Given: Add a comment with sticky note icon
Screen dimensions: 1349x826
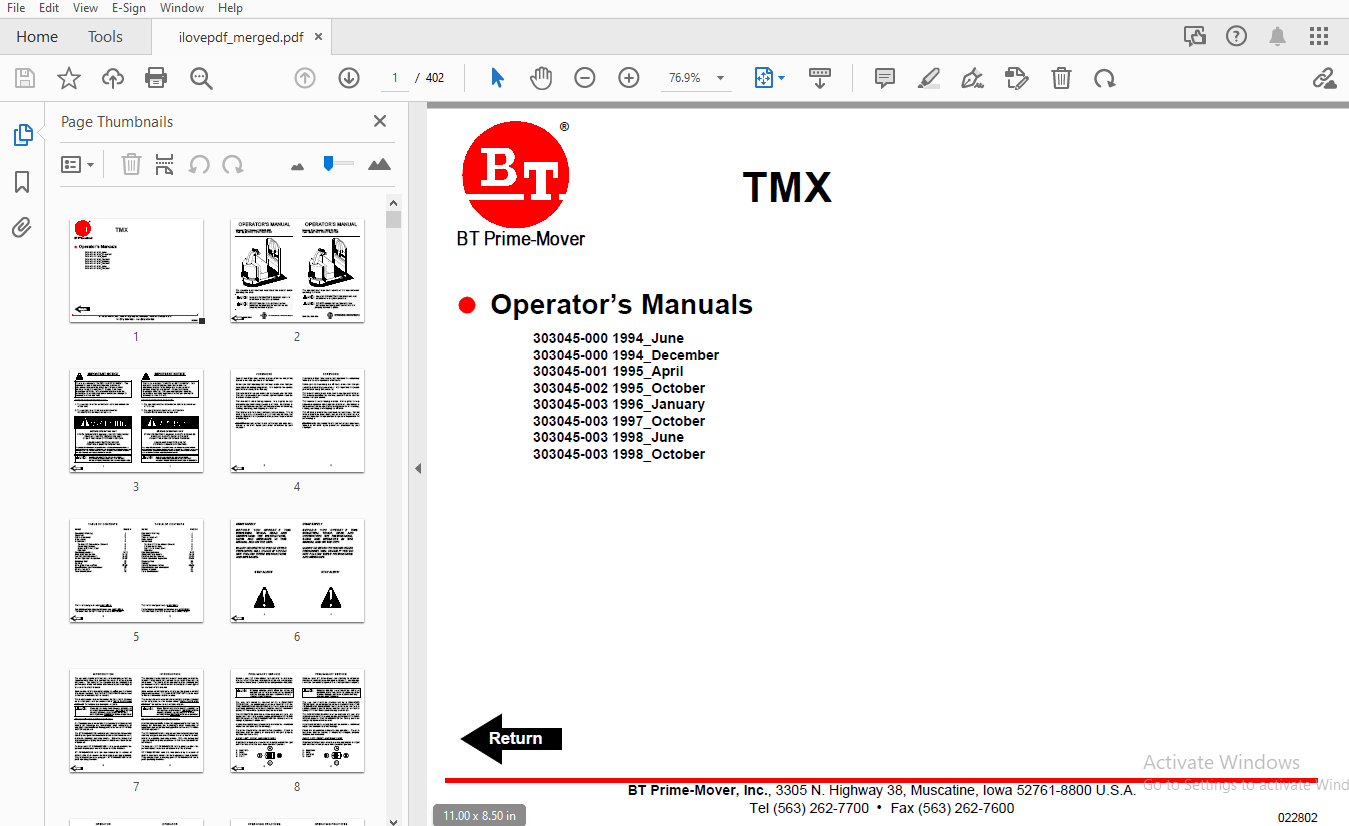Looking at the screenshot, I should pyautogui.click(x=885, y=78).
